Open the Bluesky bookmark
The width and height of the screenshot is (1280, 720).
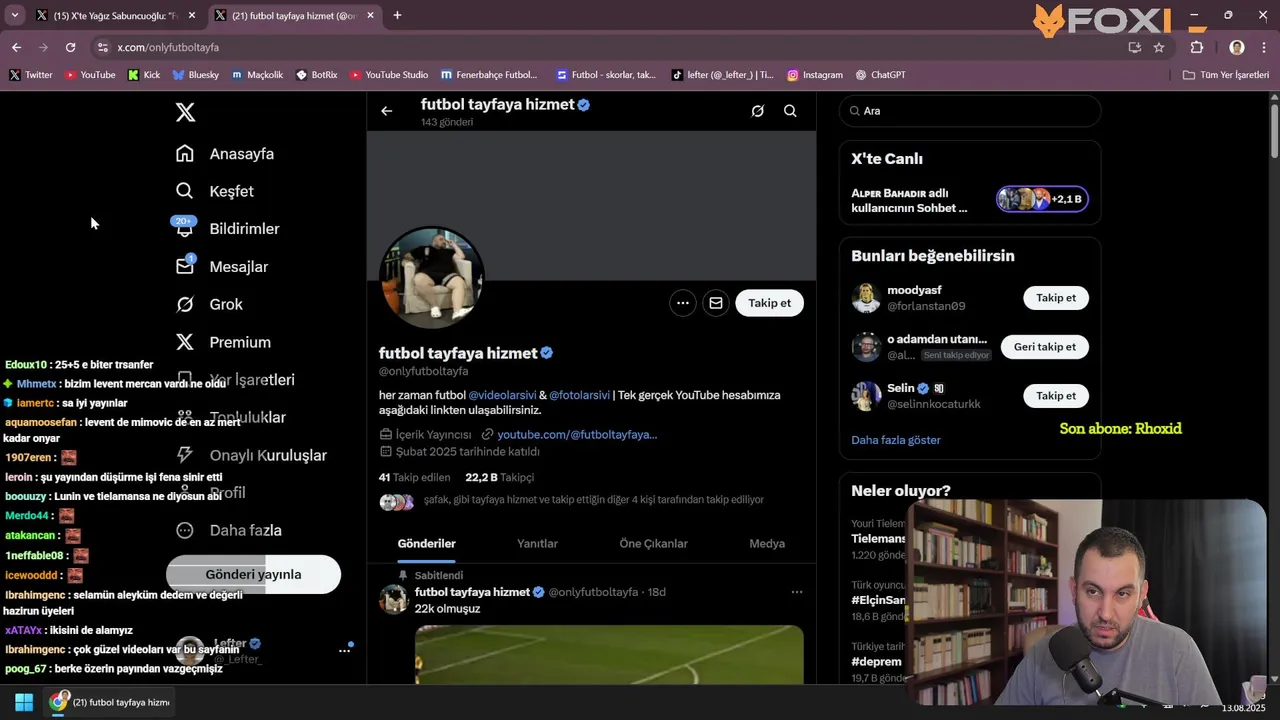click(x=196, y=75)
